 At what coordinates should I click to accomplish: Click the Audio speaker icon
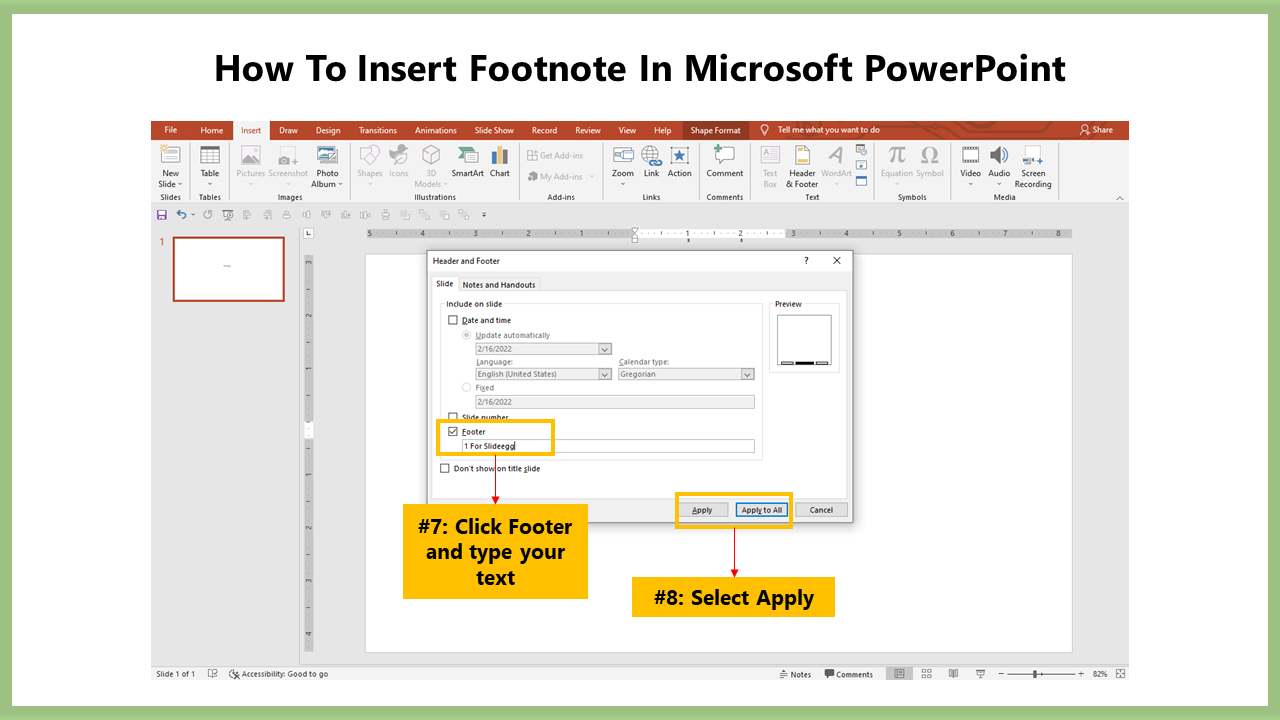[999, 155]
